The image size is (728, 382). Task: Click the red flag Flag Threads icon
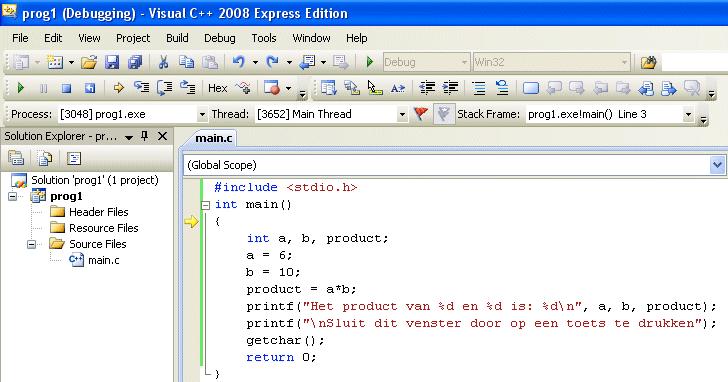click(421, 114)
